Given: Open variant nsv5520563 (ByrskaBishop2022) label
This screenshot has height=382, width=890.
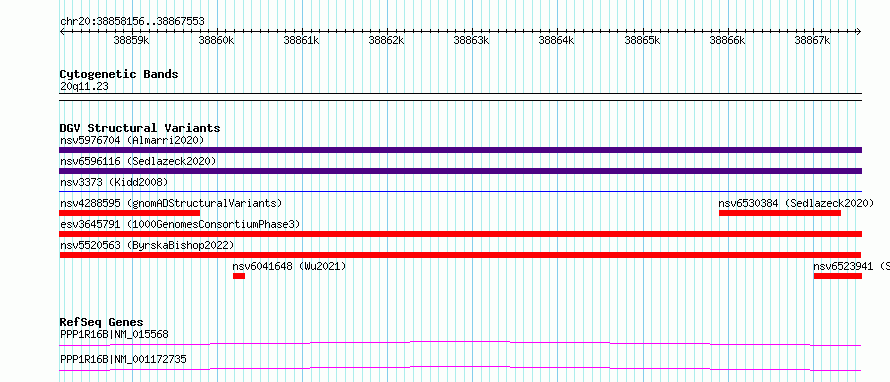Looking at the screenshot, I should [x=146, y=245].
